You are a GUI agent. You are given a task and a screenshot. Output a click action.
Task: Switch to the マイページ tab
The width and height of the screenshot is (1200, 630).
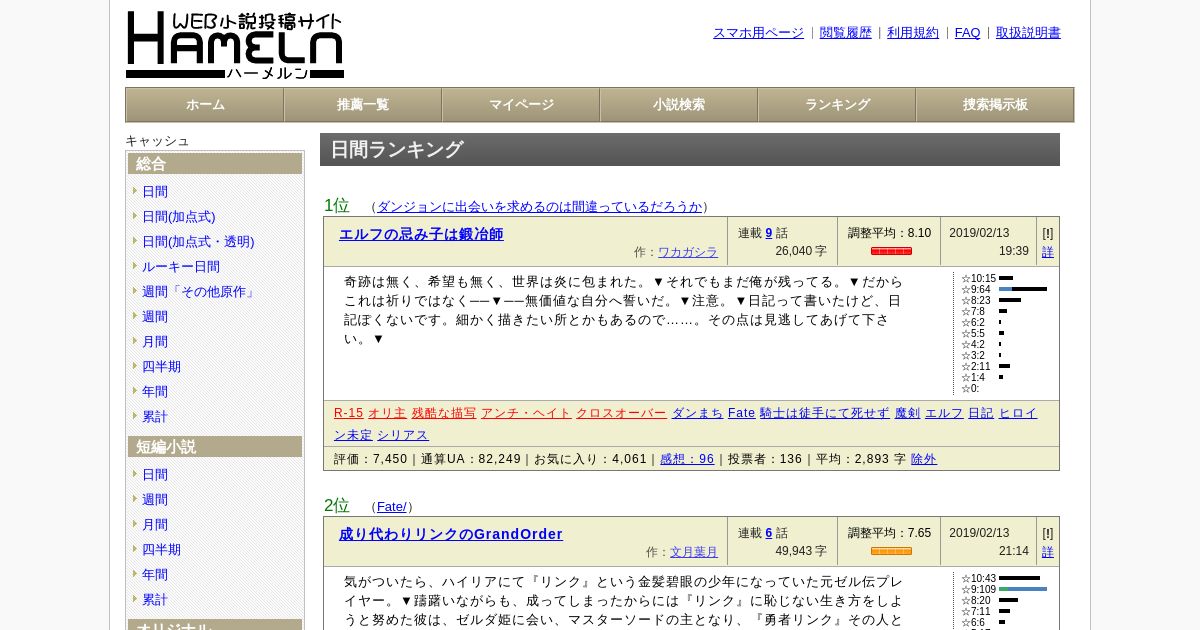coord(521,105)
